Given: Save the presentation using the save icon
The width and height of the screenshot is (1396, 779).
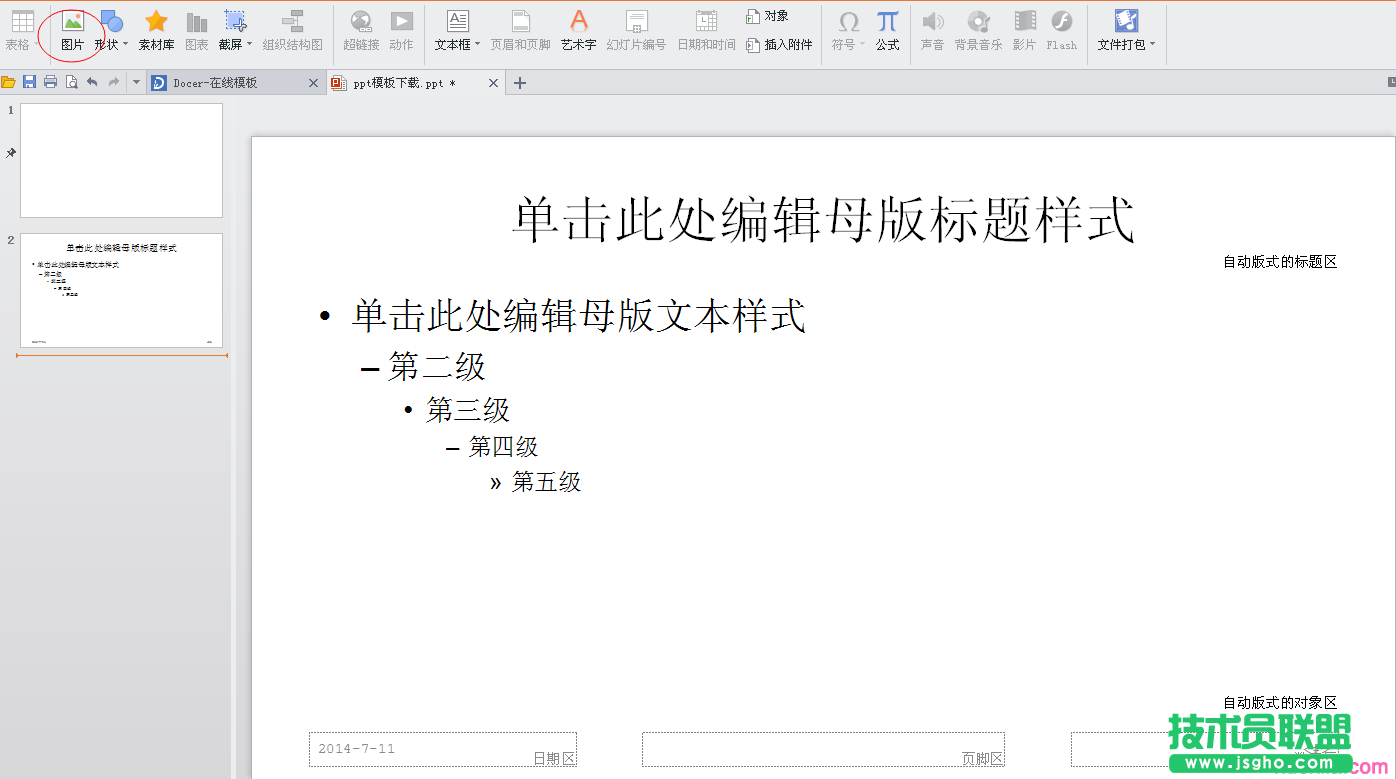Looking at the screenshot, I should [28, 82].
